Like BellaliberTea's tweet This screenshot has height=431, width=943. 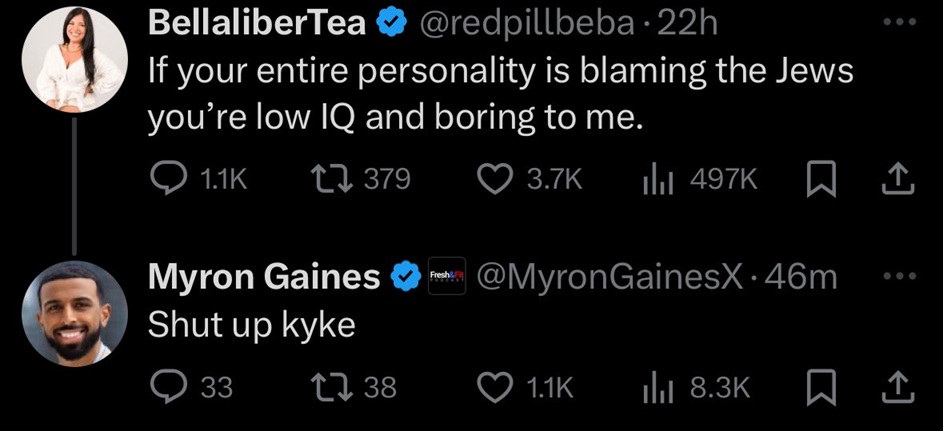tap(495, 179)
